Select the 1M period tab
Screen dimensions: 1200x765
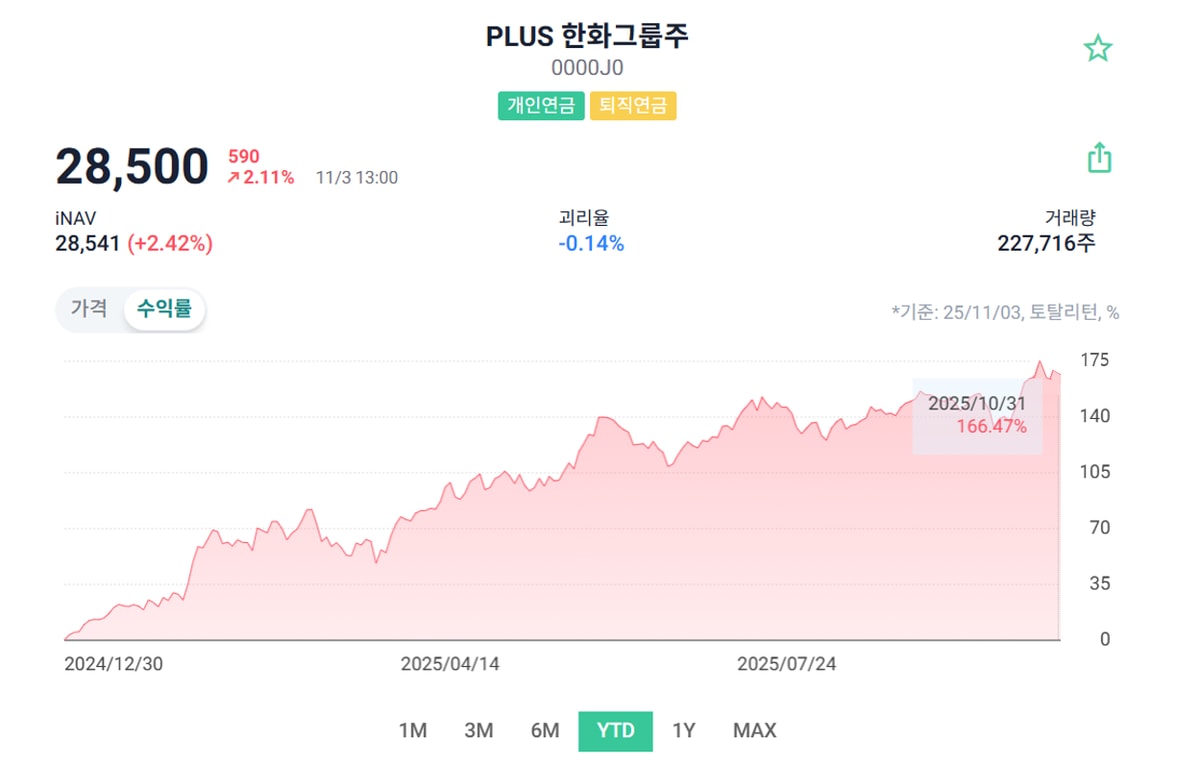click(412, 731)
